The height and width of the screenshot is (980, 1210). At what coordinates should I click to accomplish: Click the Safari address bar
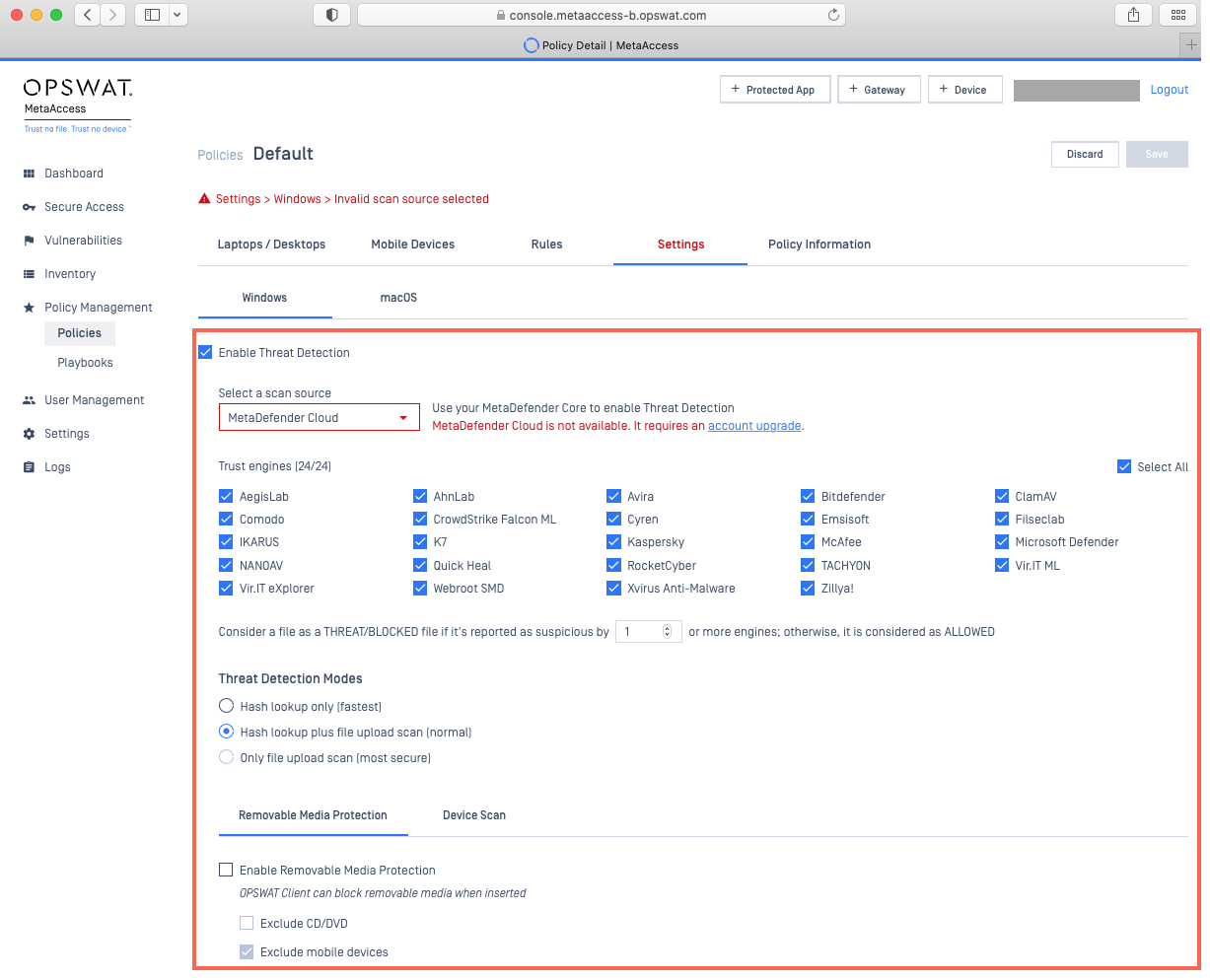[x=601, y=15]
